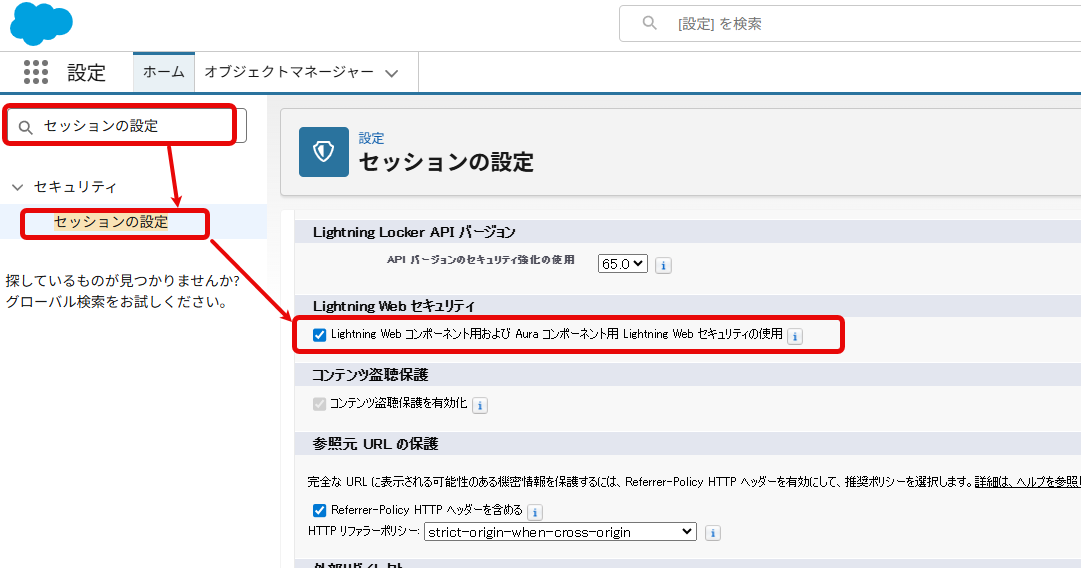Image resolution: width=1081 pixels, height=568 pixels.
Task: Click the コンテンツ盗聴保護 section heading
Action: (370, 375)
